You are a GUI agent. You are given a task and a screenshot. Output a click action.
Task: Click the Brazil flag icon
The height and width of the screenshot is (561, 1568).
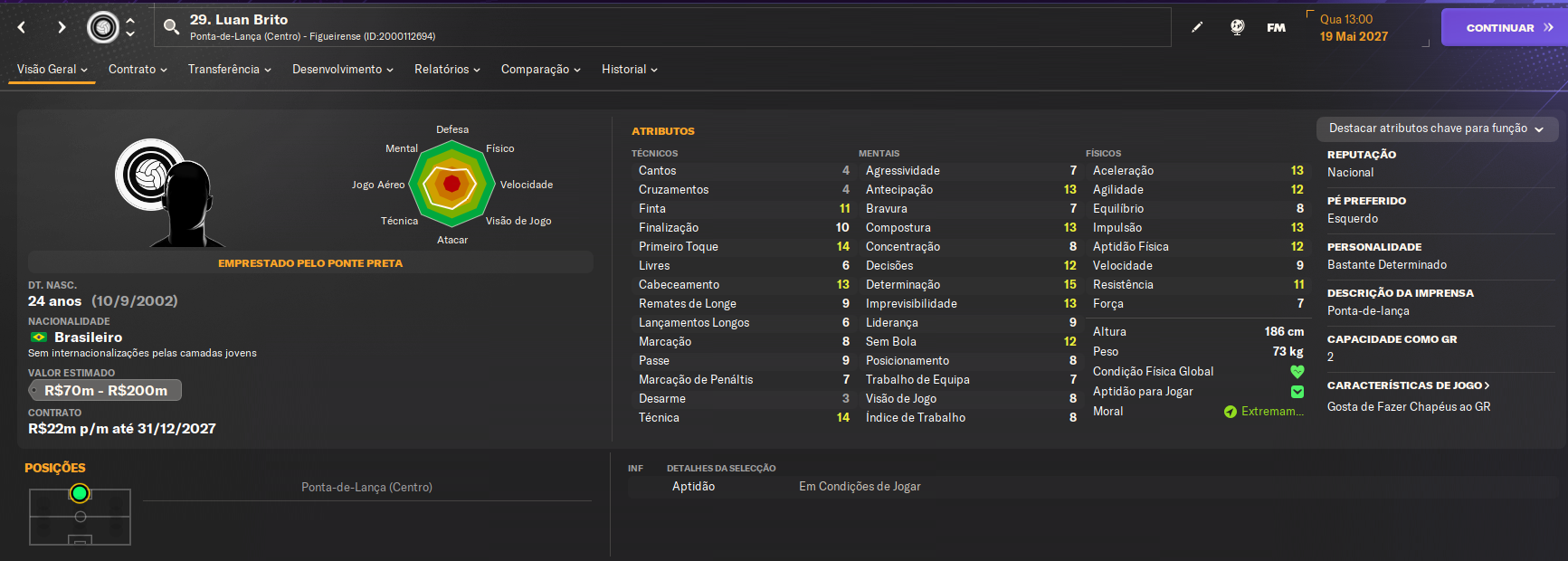click(x=39, y=337)
